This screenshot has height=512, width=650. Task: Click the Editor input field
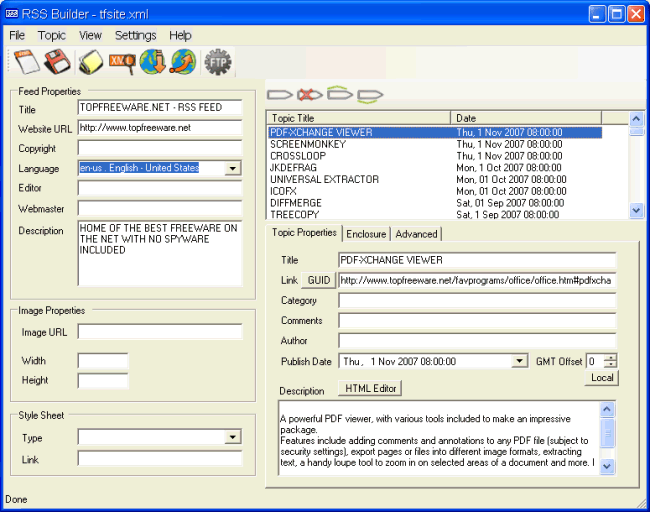160,188
